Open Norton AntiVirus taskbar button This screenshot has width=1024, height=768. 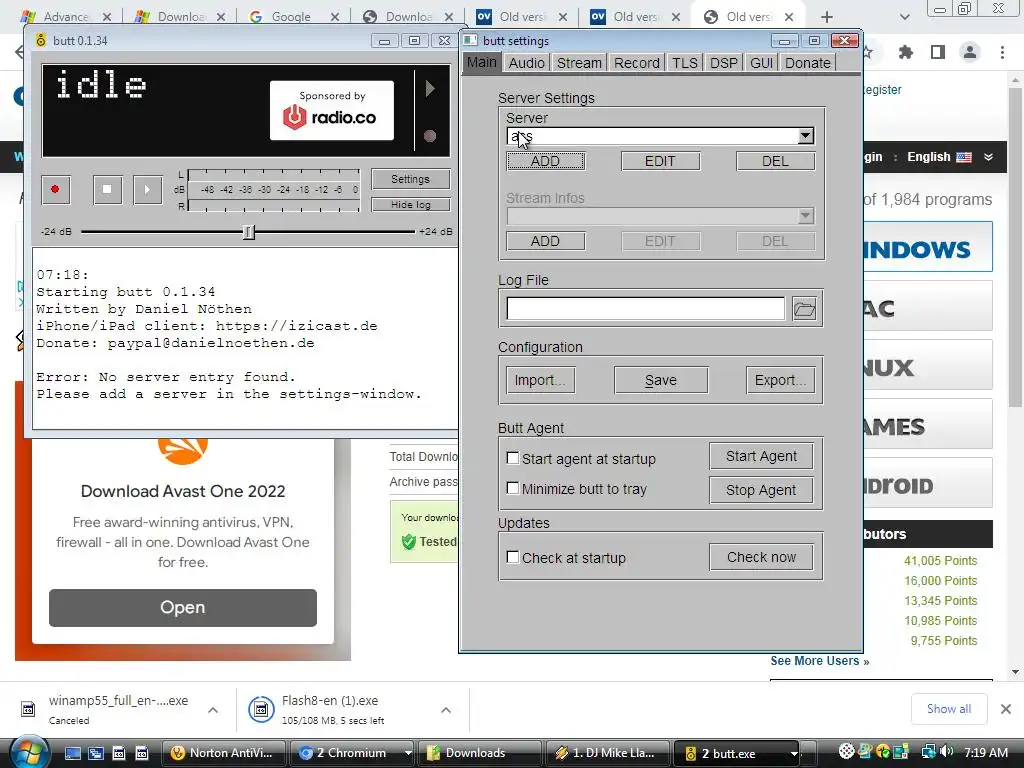(x=224, y=753)
